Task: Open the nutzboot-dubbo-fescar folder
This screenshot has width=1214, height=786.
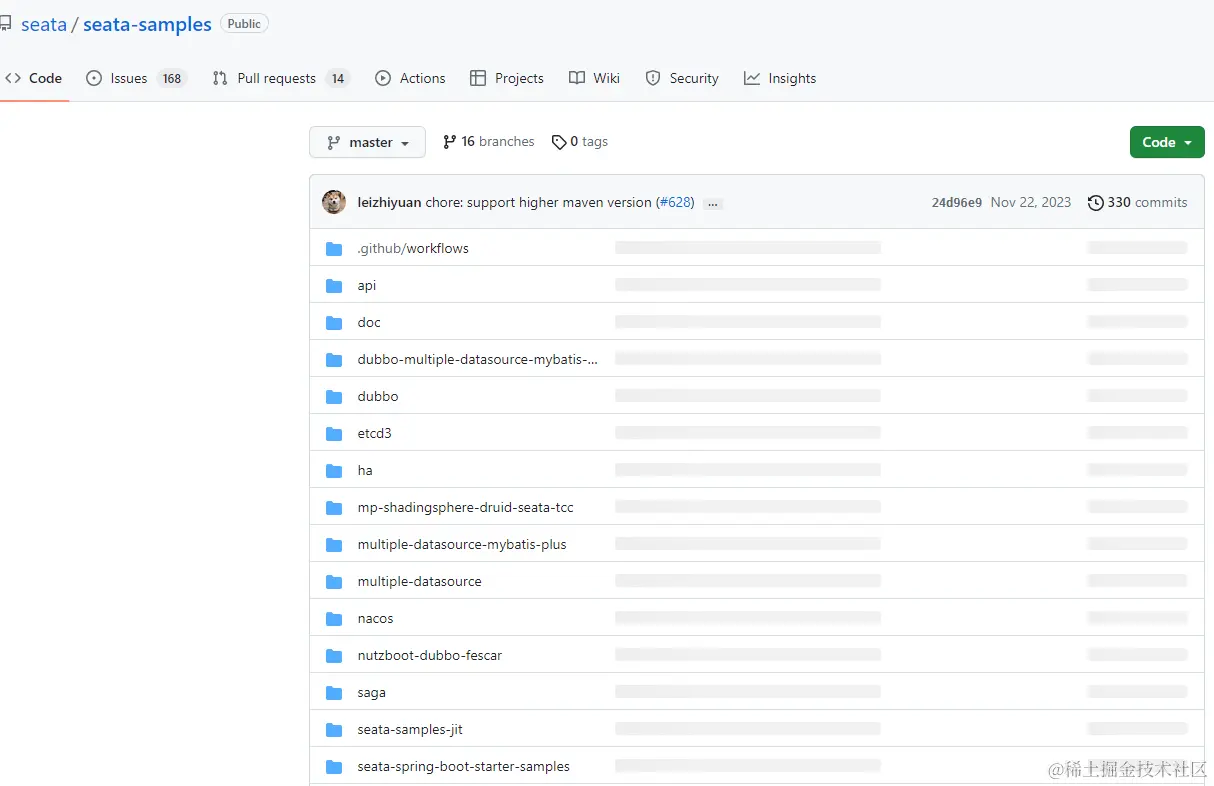Action: coord(430,655)
